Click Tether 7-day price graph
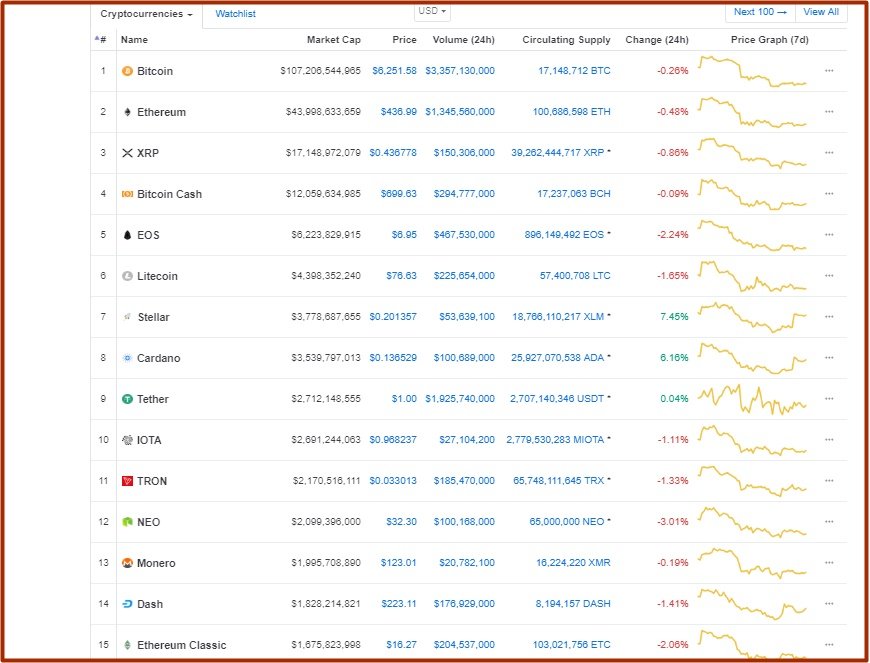 (x=752, y=399)
